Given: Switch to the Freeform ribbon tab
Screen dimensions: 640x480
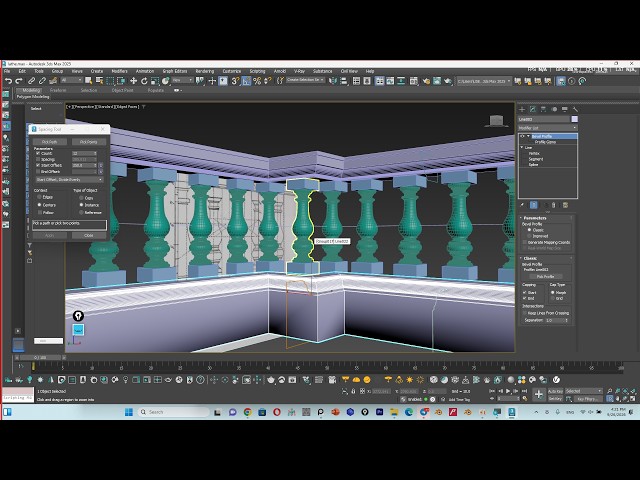Looking at the screenshot, I should pyautogui.click(x=58, y=90).
